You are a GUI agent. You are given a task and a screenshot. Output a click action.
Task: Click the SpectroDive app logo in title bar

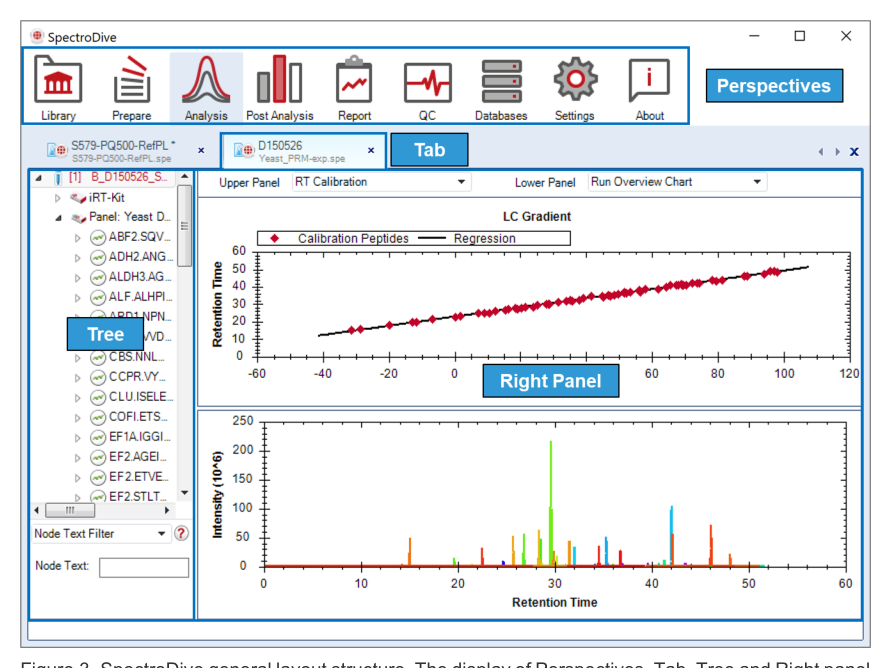click(x=37, y=36)
